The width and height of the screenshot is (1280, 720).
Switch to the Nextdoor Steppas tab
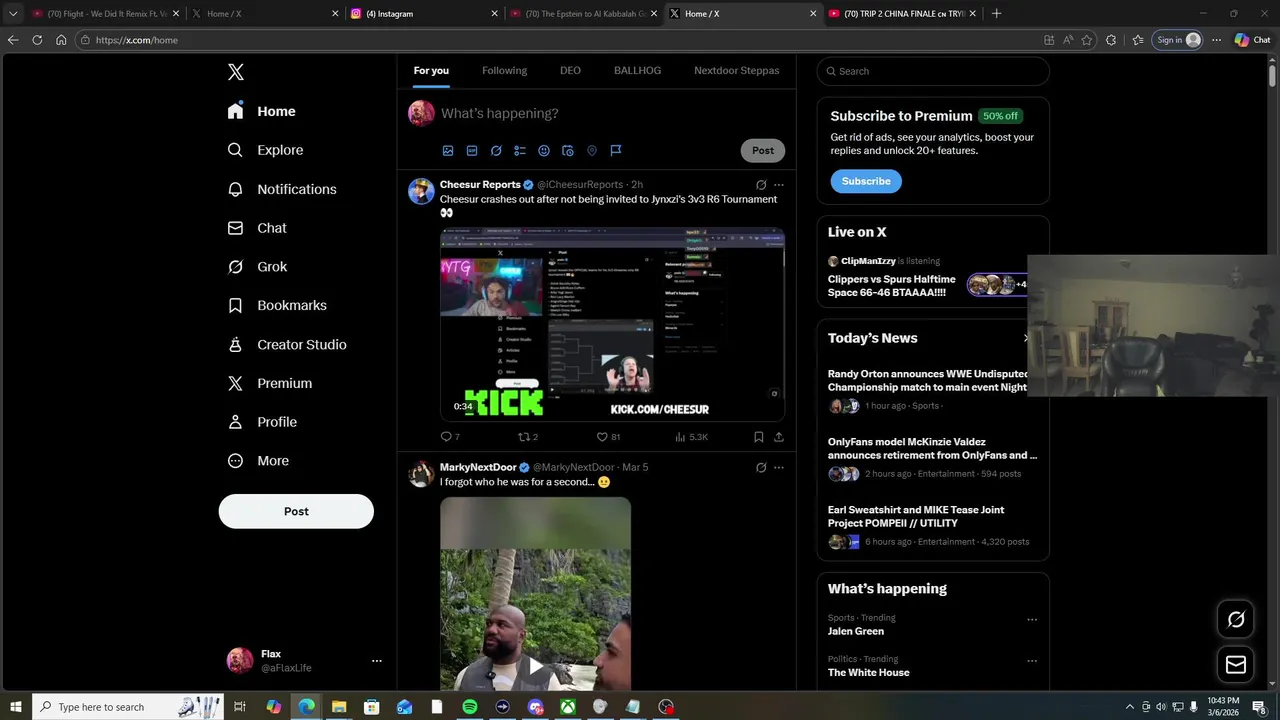click(736, 71)
